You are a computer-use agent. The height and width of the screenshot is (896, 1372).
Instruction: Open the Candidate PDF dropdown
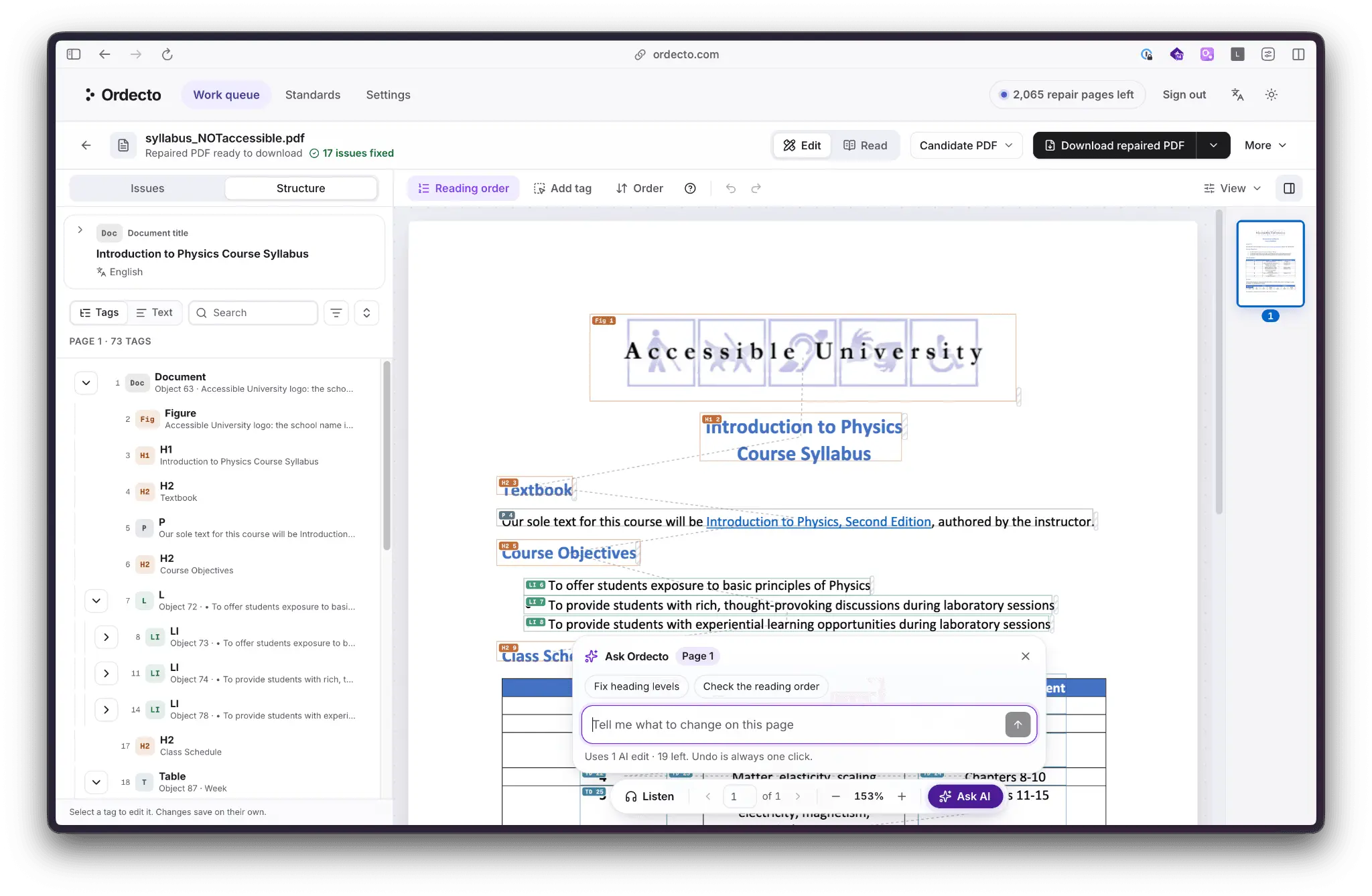tap(965, 145)
